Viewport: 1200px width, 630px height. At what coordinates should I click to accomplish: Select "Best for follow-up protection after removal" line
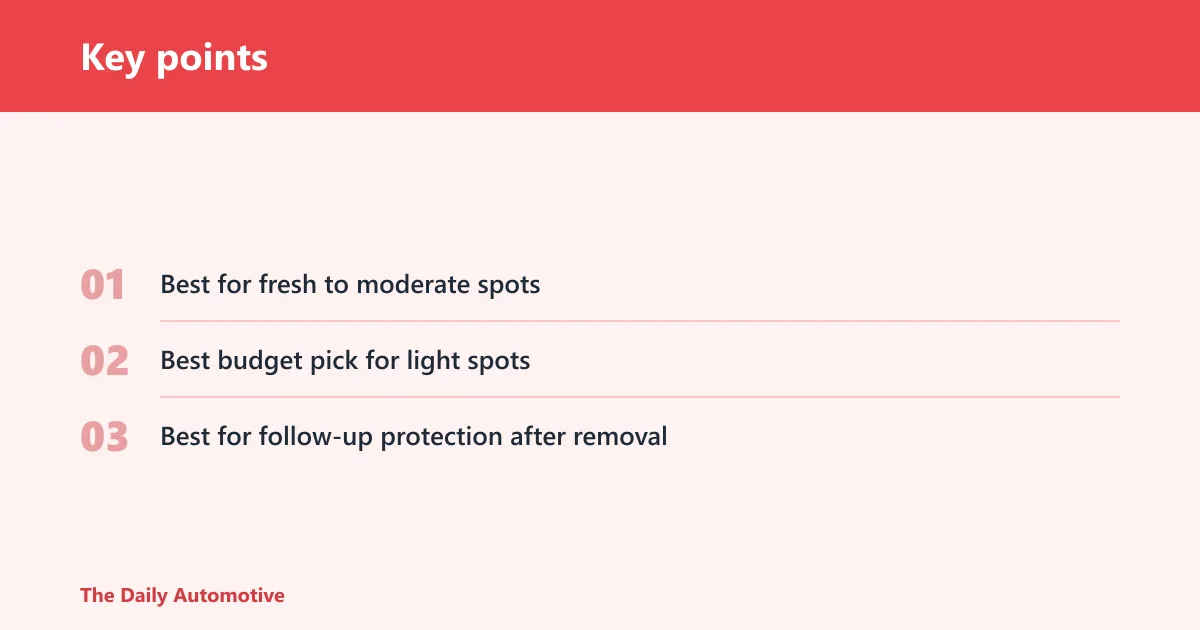(414, 437)
